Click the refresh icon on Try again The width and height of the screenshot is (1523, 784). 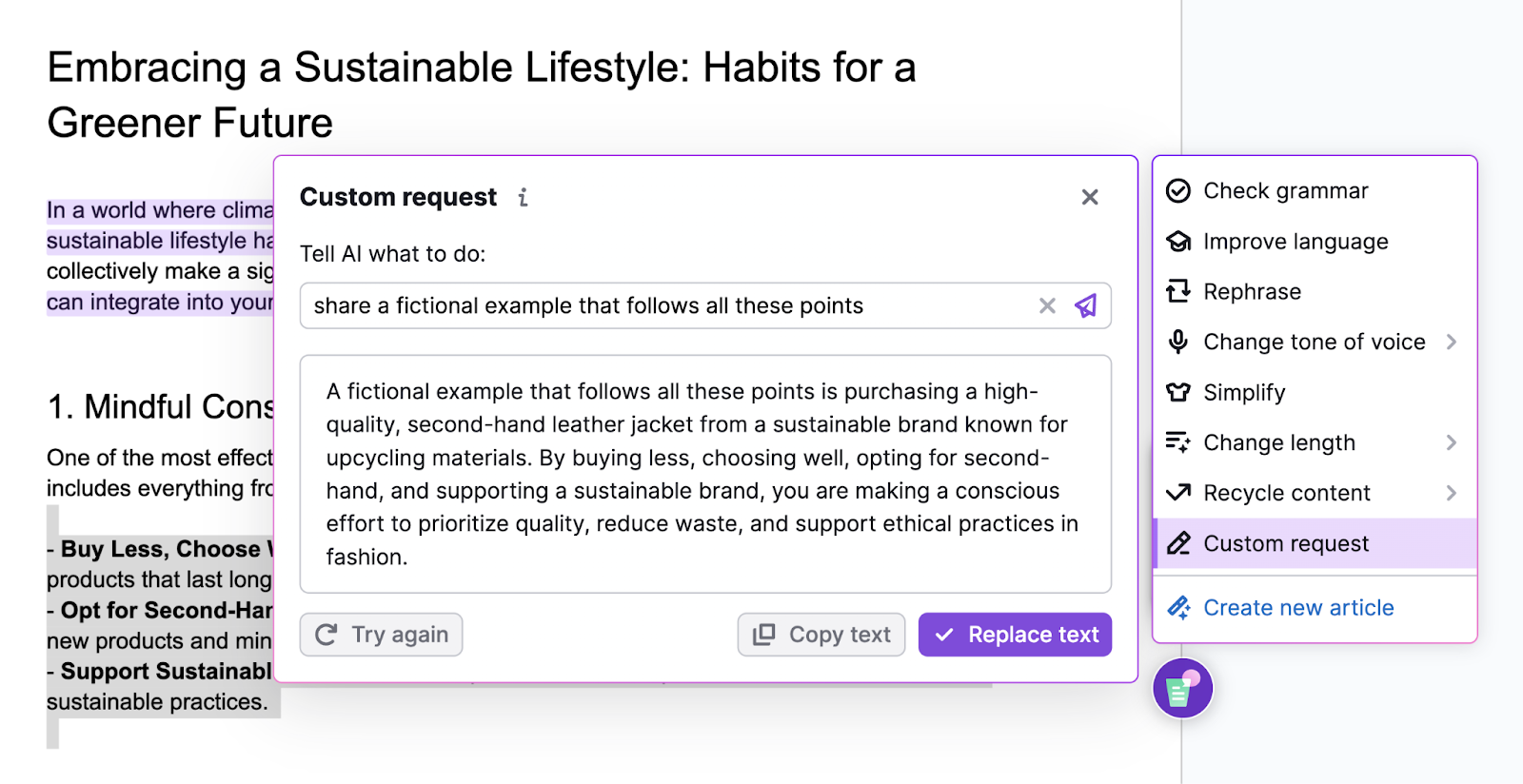tap(327, 634)
